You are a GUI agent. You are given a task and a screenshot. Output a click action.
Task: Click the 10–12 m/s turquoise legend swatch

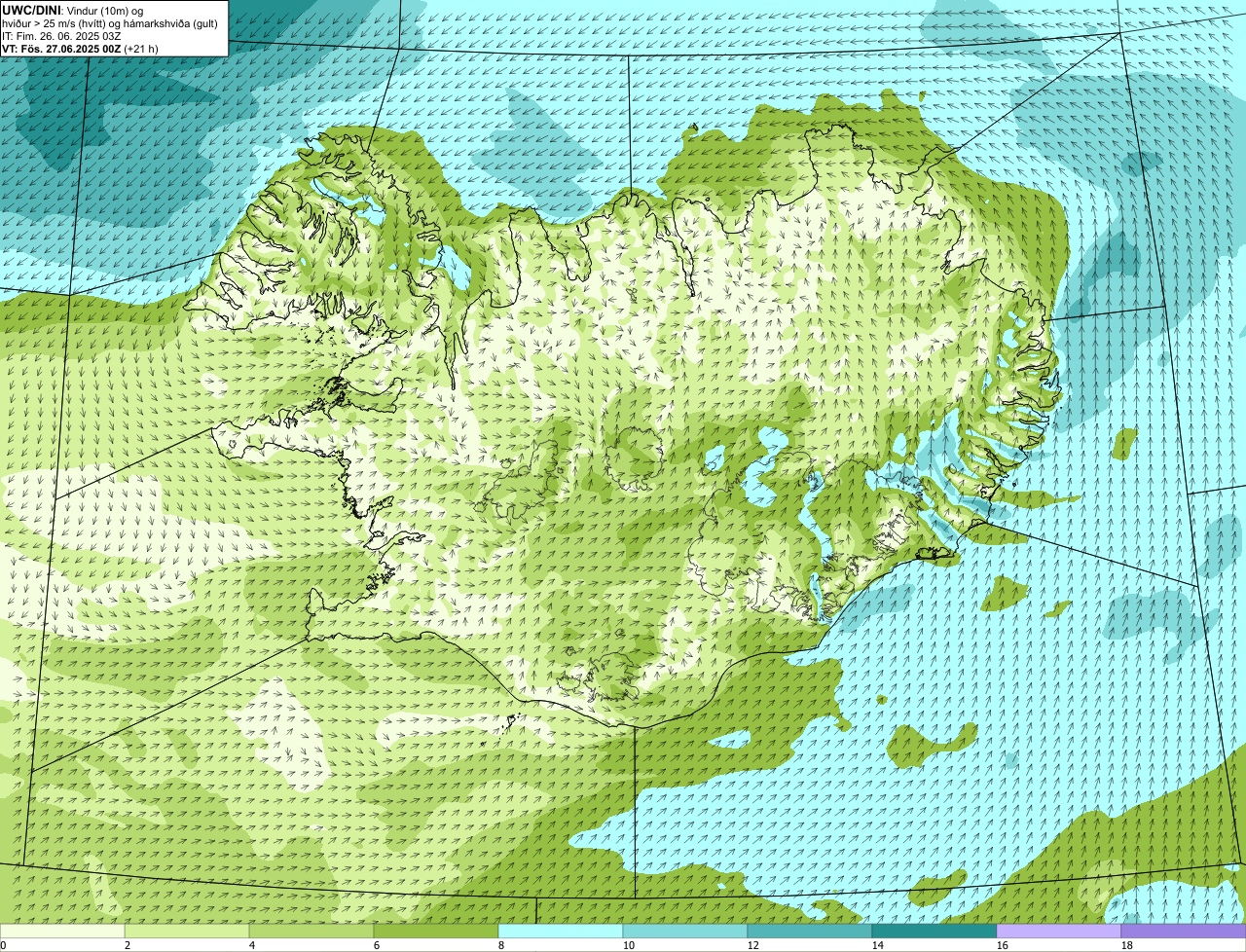coord(685,931)
